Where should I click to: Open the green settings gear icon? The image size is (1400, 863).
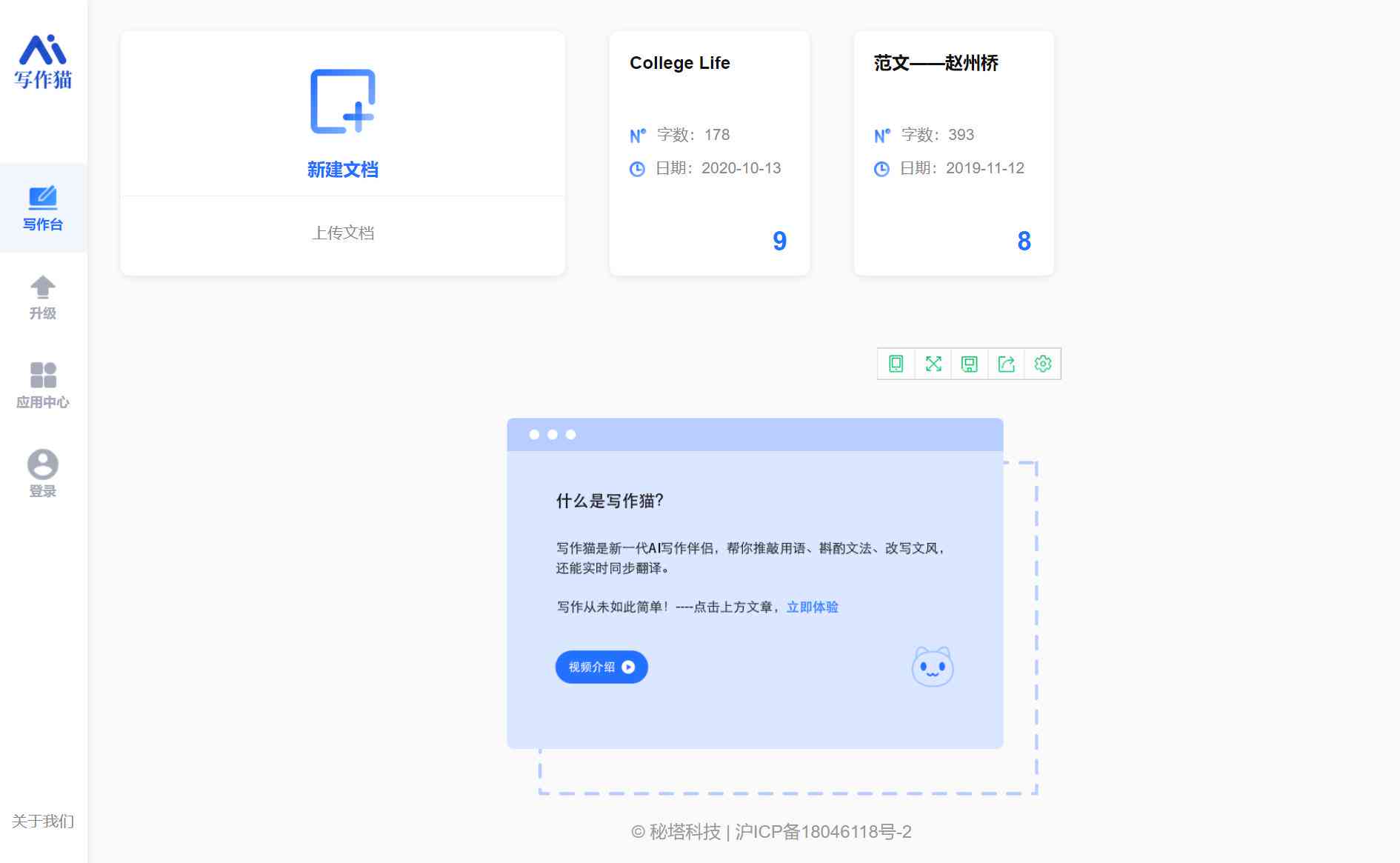coord(1043,364)
